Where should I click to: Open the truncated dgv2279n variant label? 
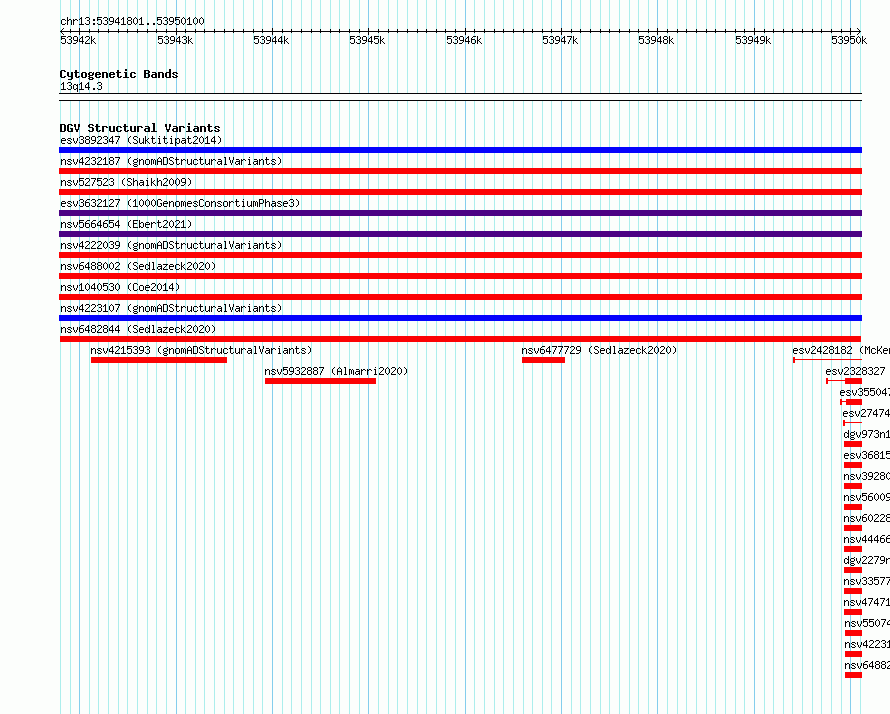(x=866, y=560)
